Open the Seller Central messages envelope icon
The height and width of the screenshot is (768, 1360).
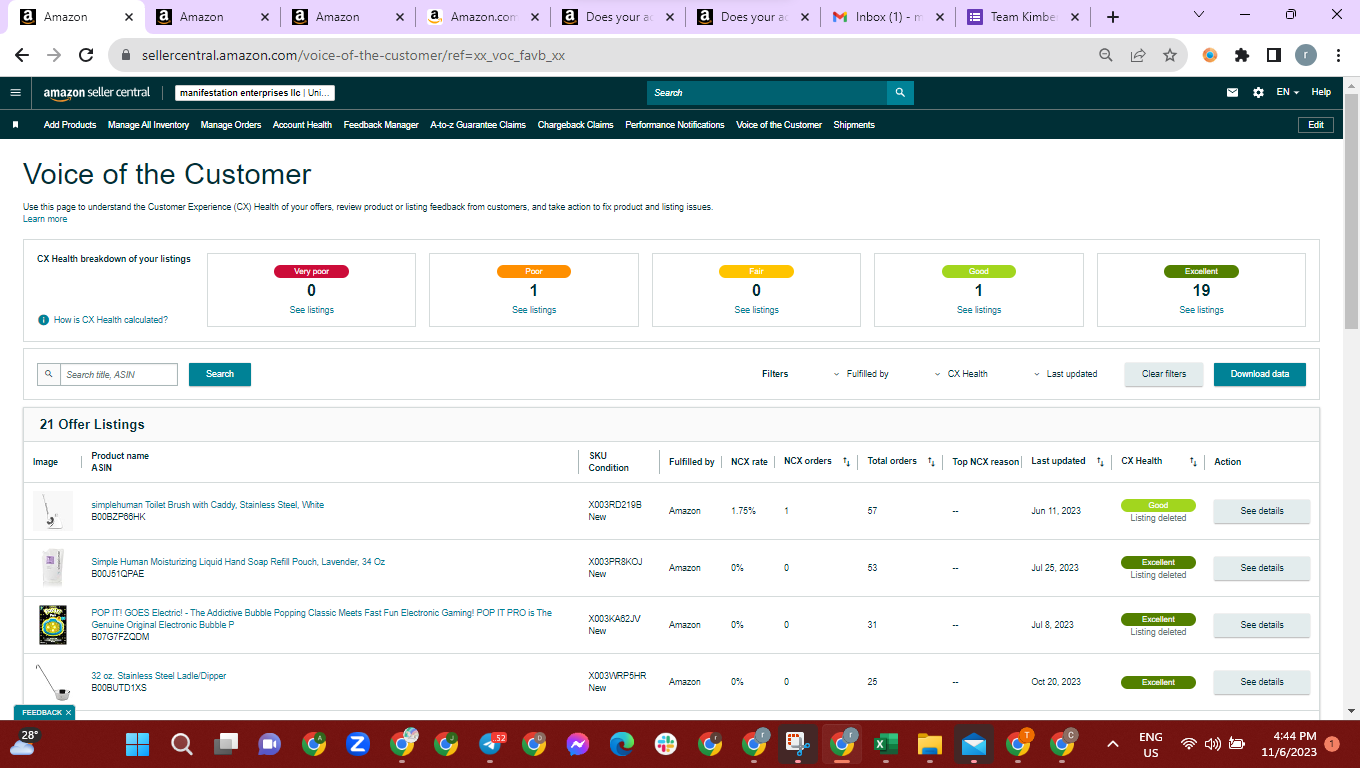[1233, 92]
